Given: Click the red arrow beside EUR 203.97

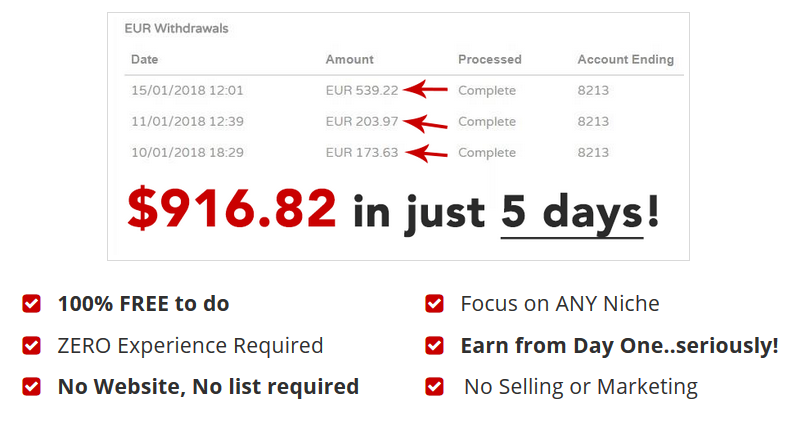Looking at the screenshot, I should point(425,123).
